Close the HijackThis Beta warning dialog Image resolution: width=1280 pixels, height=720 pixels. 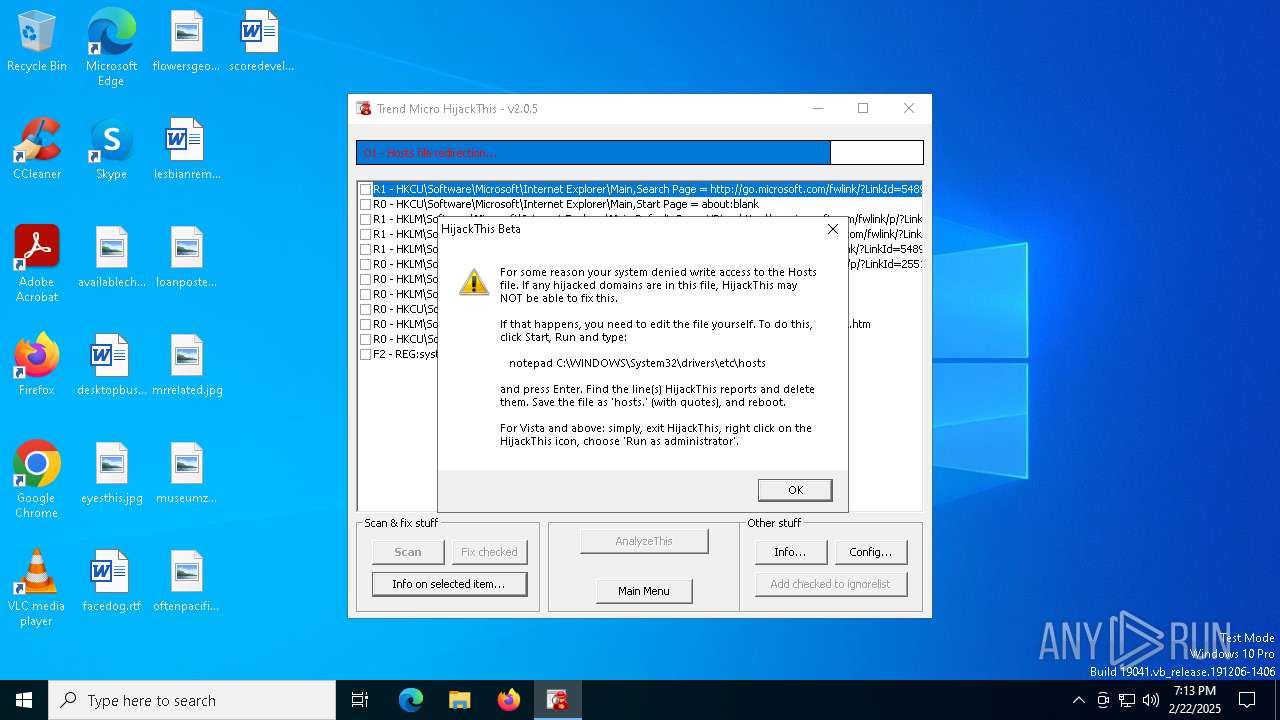click(832, 229)
